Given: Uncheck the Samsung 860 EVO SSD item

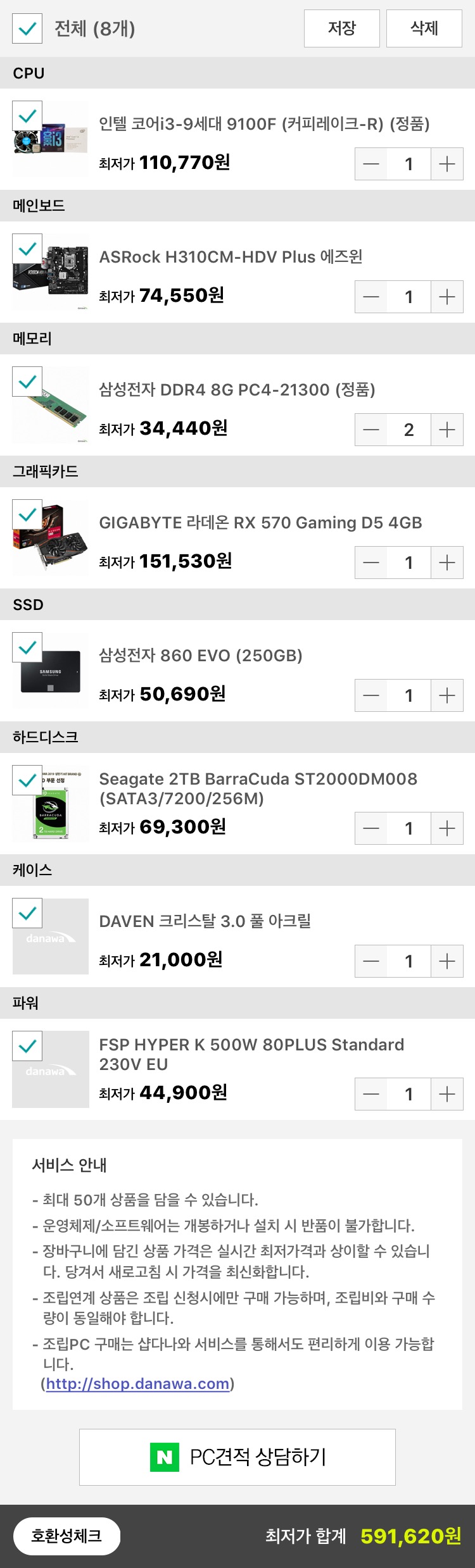Looking at the screenshot, I should pyautogui.click(x=27, y=648).
